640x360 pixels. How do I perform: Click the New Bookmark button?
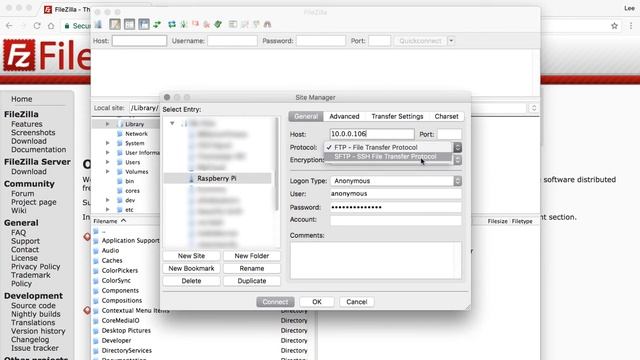(191, 269)
